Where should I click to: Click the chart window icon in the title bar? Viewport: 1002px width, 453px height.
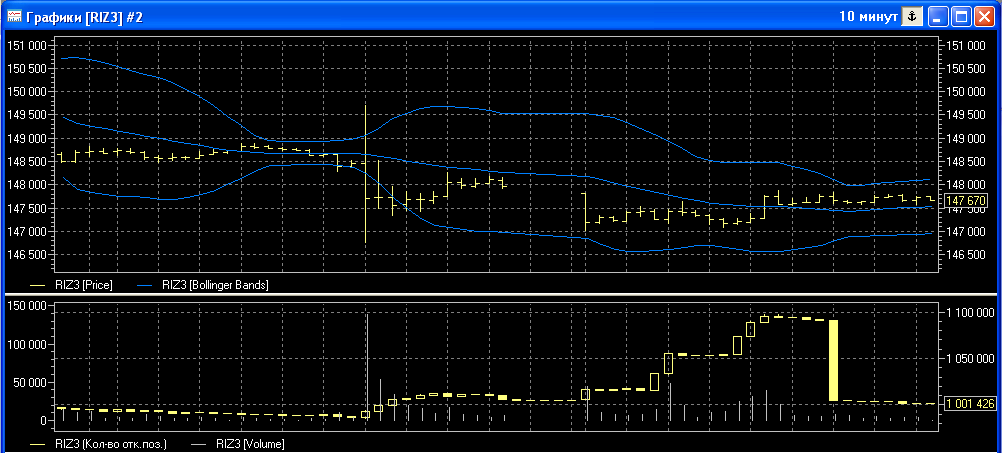[14, 16]
